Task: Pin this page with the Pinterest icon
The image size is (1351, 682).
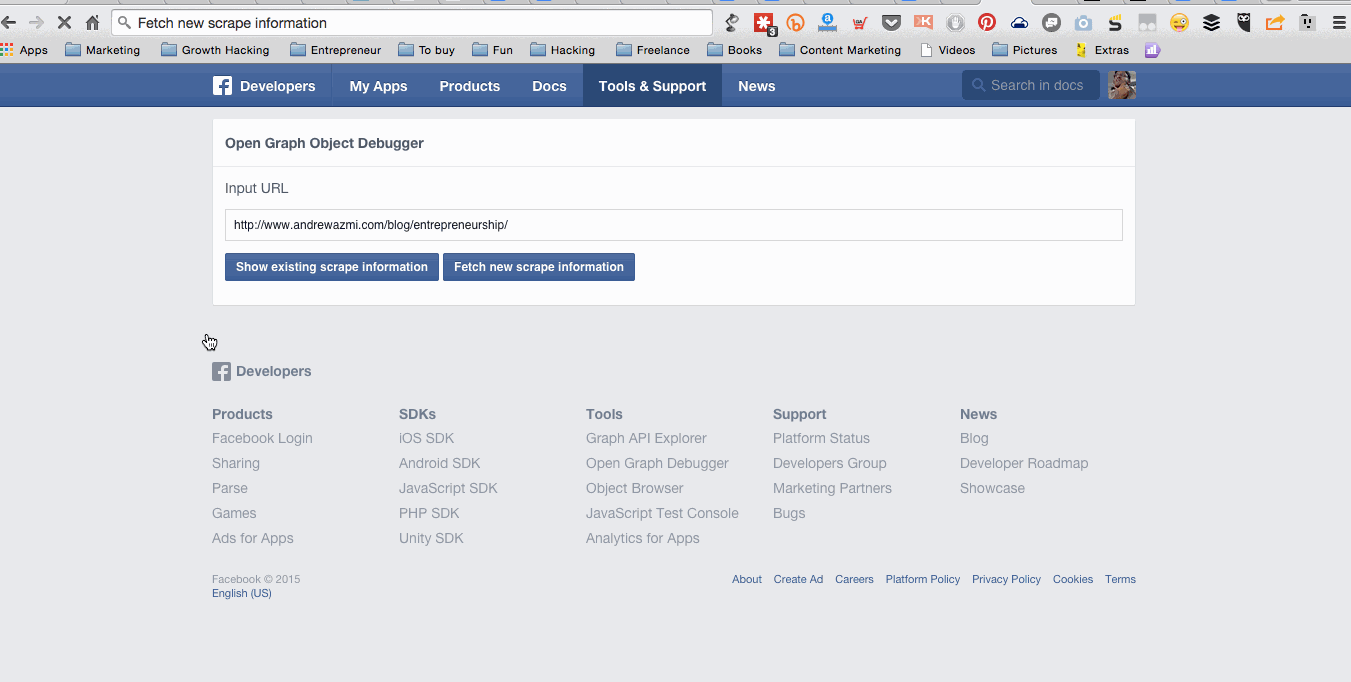Action: [x=987, y=22]
